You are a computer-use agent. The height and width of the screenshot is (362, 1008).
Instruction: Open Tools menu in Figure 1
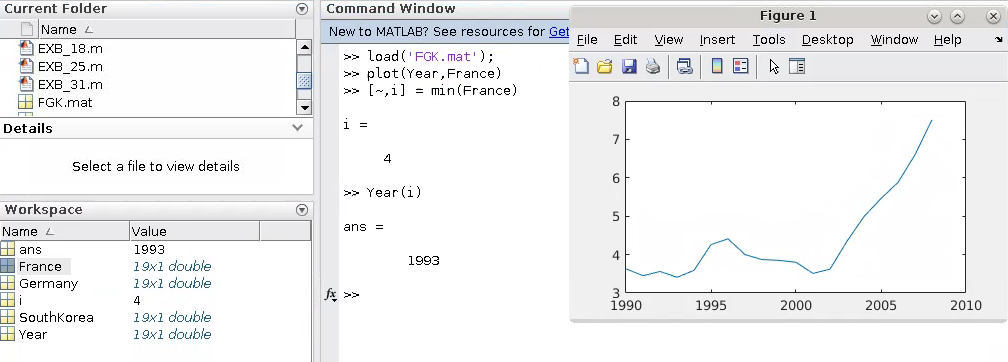click(769, 40)
